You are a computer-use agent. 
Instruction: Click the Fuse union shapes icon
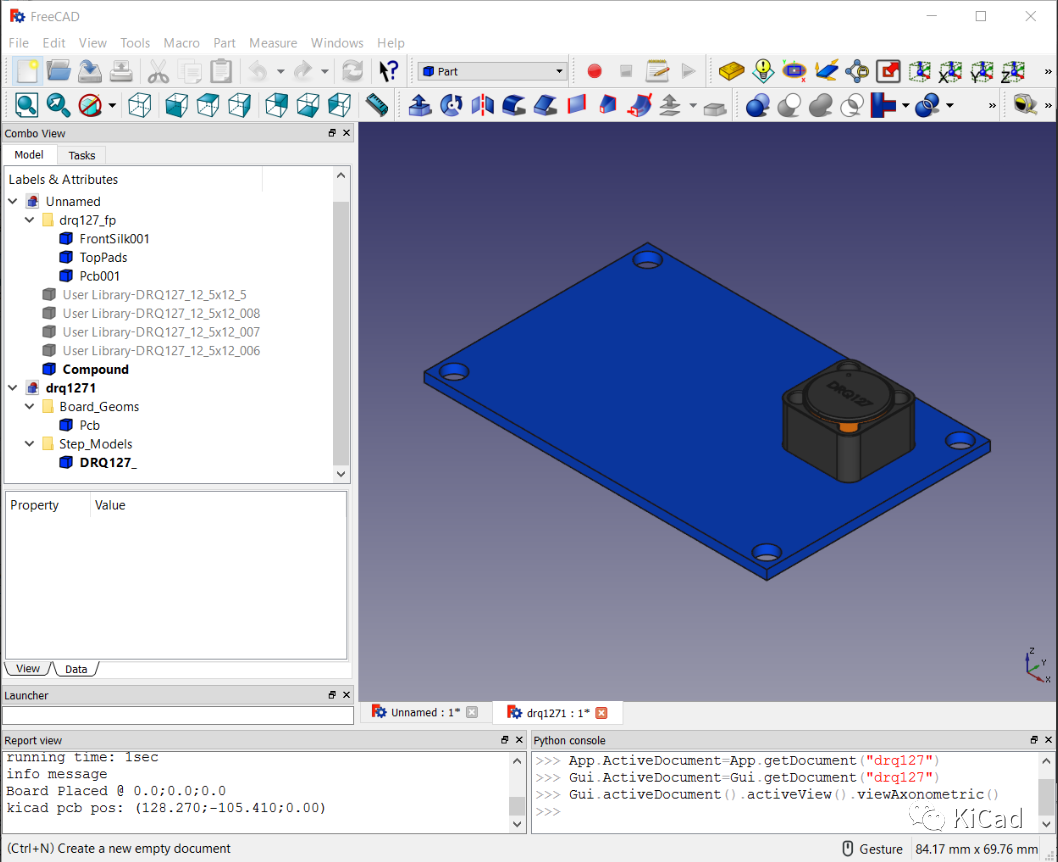[820, 105]
